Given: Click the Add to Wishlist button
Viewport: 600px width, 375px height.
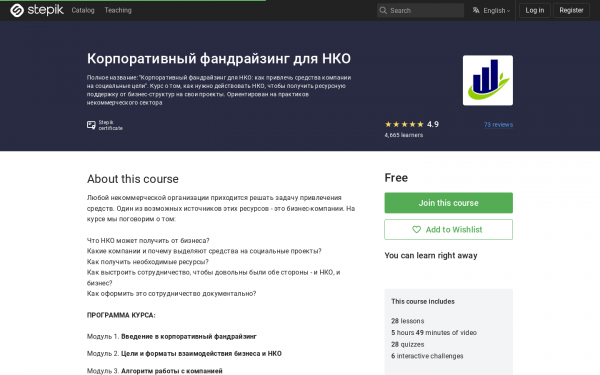Looking at the screenshot, I should point(448,230).
